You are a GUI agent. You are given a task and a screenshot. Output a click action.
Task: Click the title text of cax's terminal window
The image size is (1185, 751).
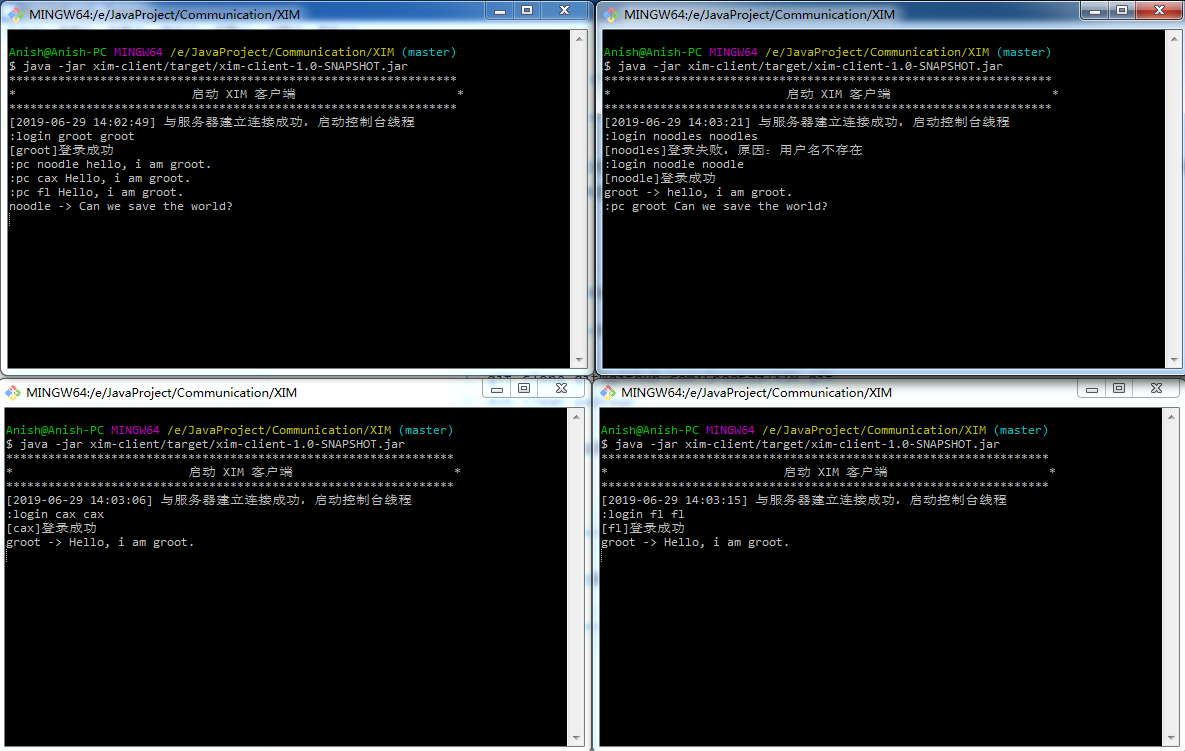click(x=161, y=392)
